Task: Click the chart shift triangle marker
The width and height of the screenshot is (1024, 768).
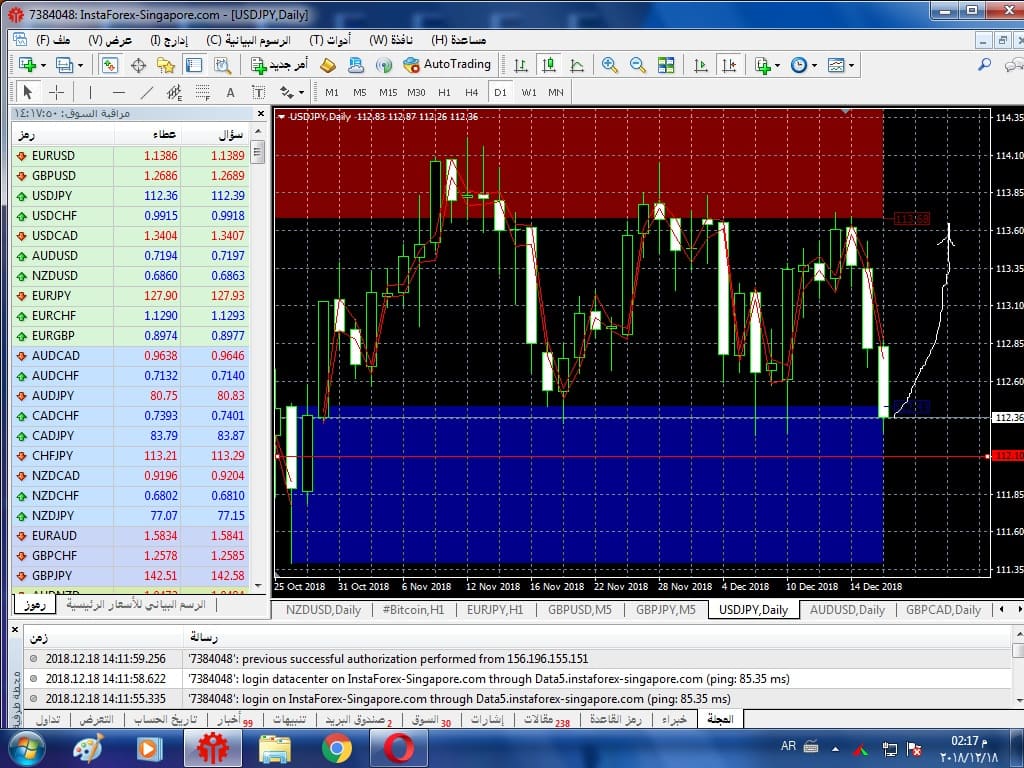Action: tap(846, 112)
